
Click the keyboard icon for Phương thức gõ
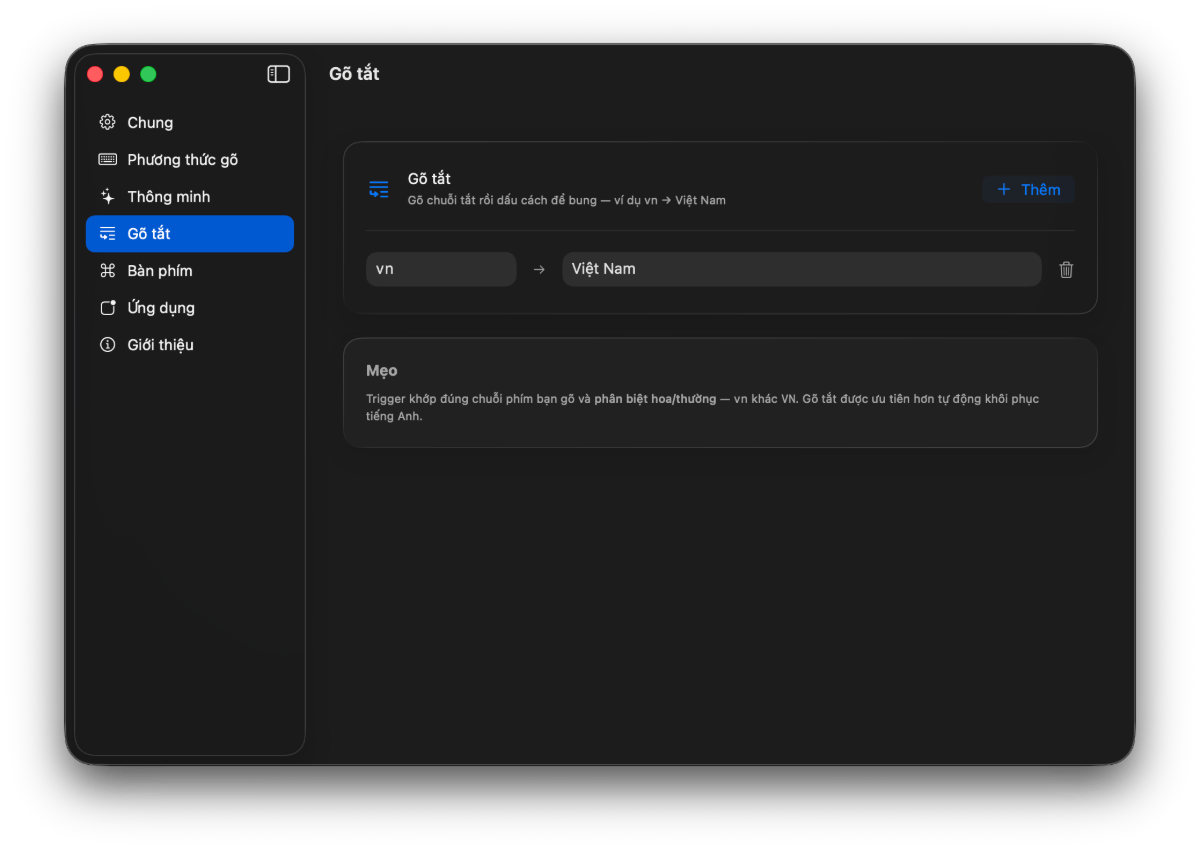coord(107,159)
